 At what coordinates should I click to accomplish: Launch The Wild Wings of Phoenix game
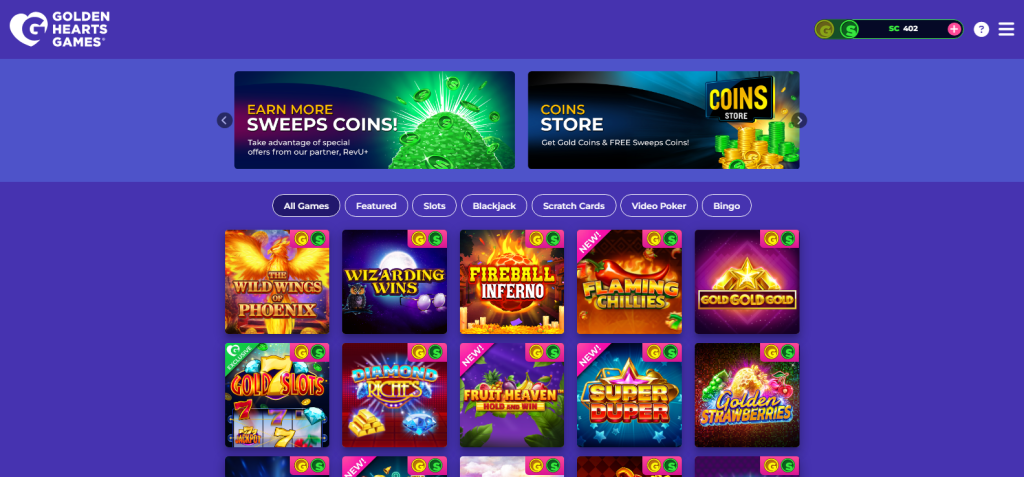pos(277,282)
